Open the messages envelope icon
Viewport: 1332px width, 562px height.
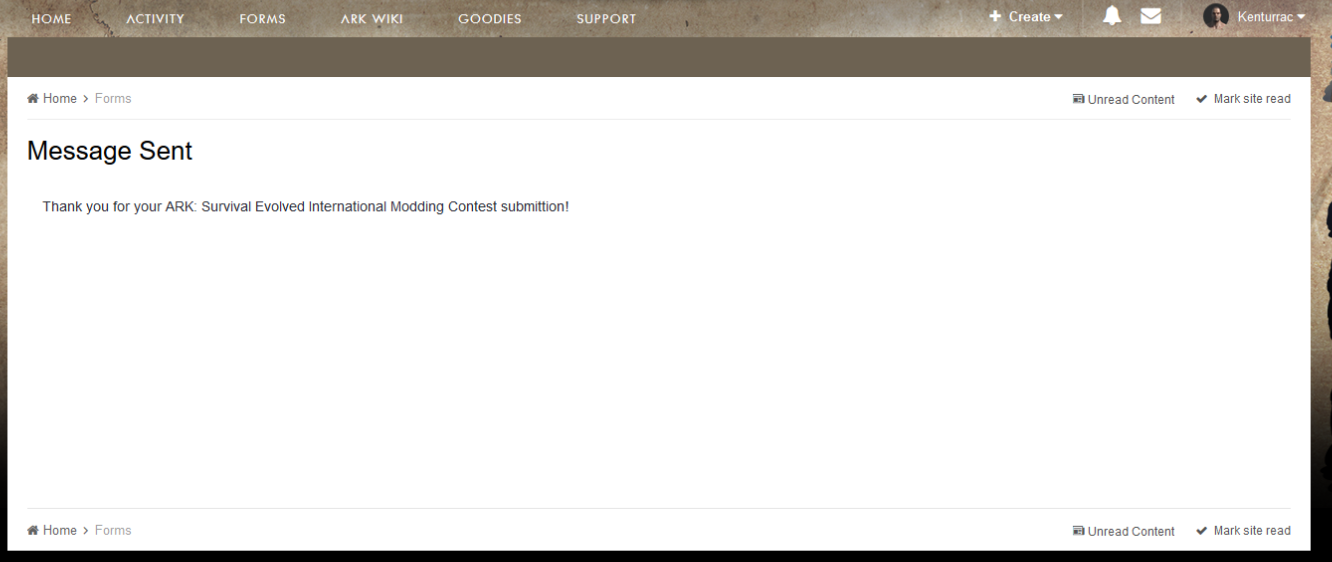pyautogui.click(x=1151, y=16)
